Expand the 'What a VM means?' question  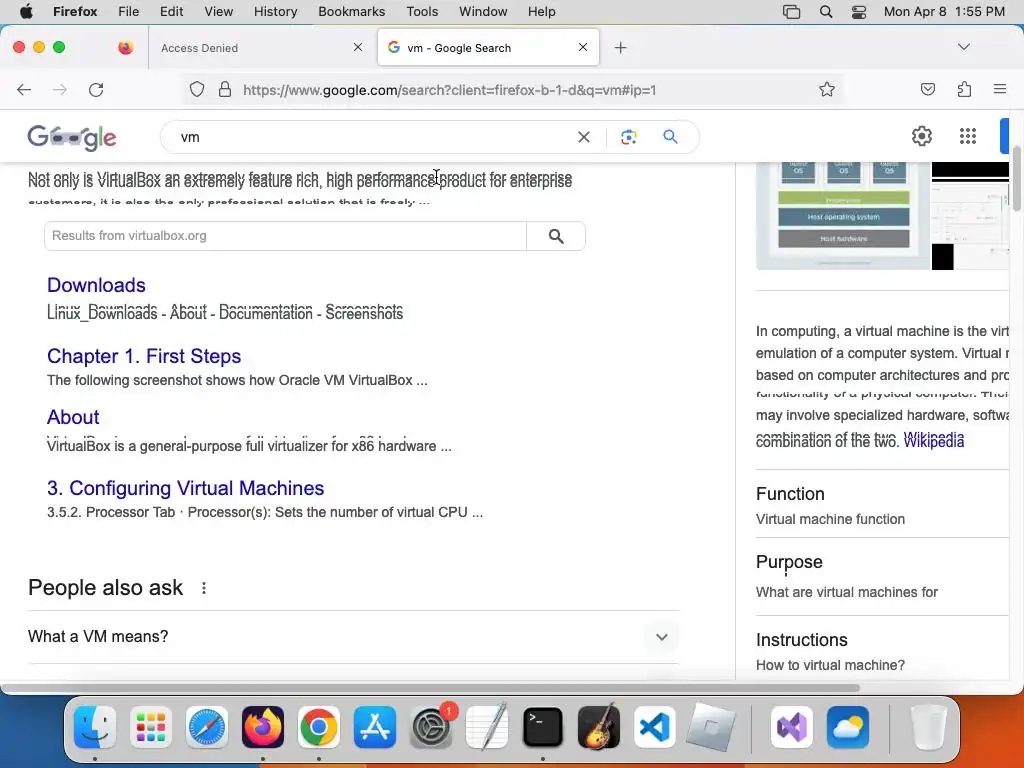coord(353,637)
